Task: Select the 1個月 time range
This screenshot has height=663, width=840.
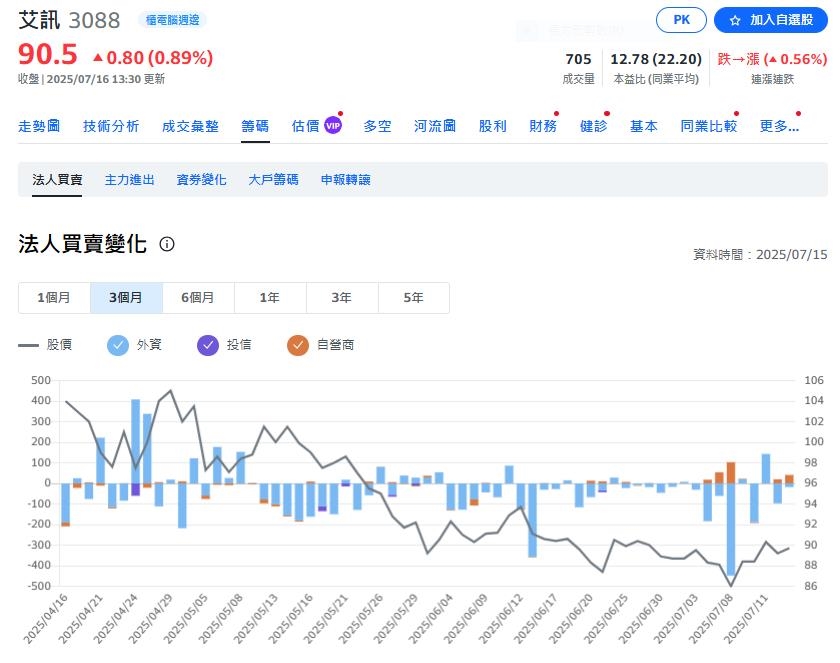Action: (55, 297)
